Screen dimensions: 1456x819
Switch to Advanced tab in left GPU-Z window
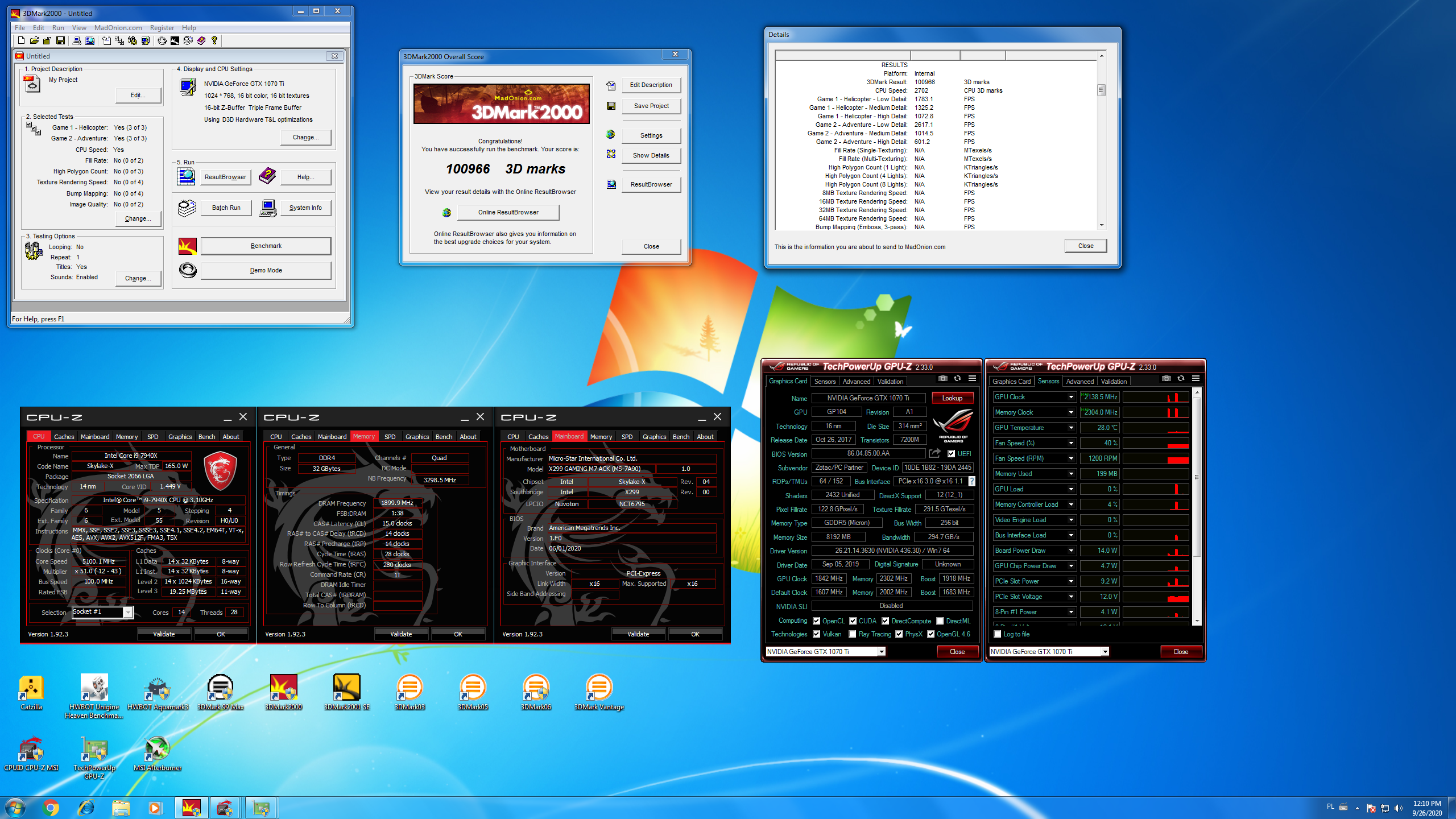coord(856,381)
